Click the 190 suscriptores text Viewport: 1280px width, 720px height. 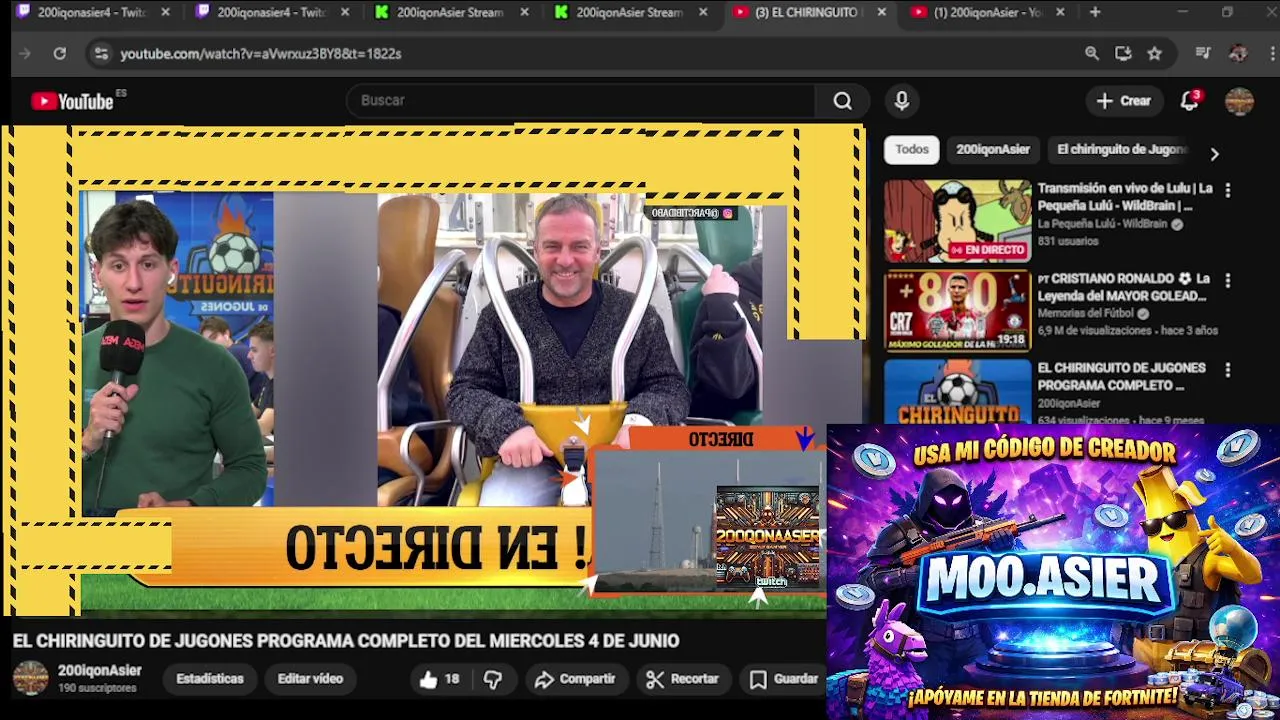(97, 689)
